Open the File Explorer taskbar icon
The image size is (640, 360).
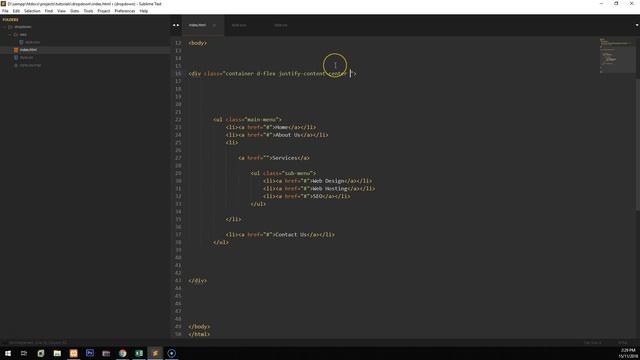pos(57,353)
